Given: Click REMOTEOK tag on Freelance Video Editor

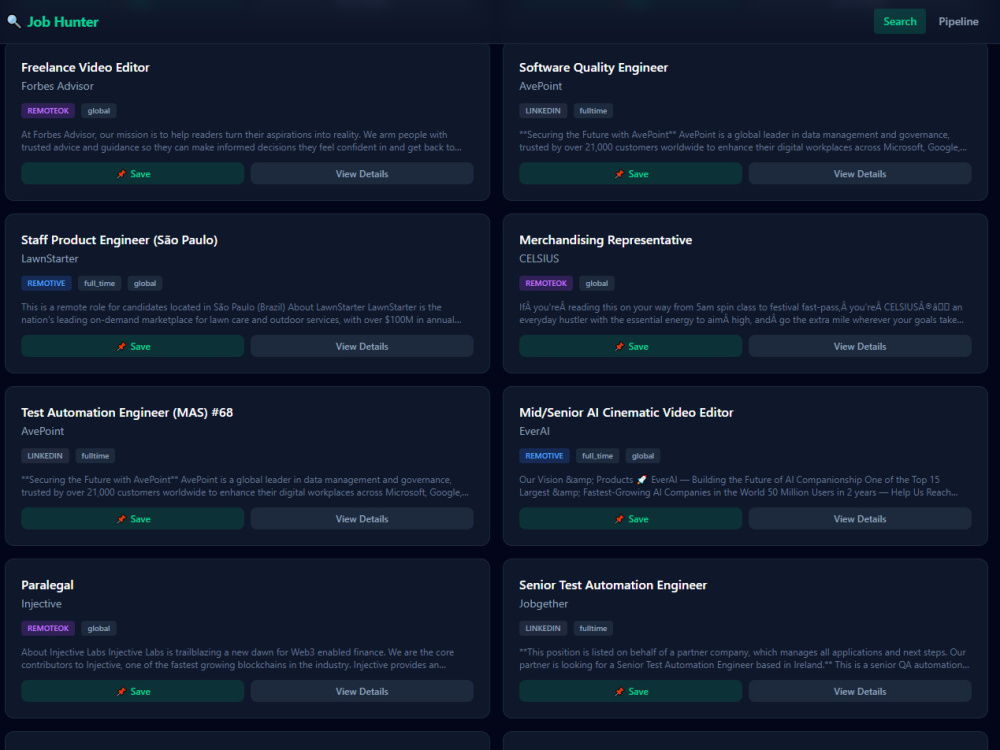Looking at the screenshot, I should [48, 111].
